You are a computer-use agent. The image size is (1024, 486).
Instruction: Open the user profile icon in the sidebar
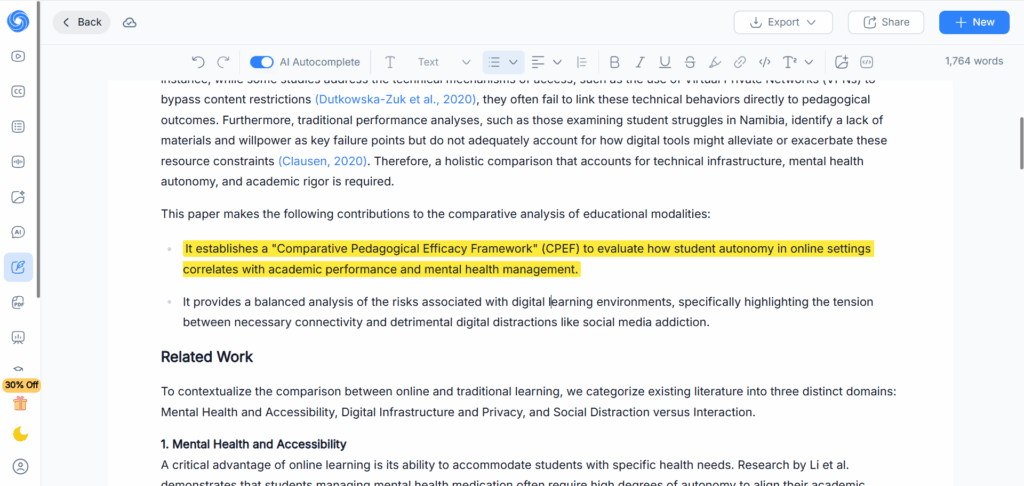21,466
